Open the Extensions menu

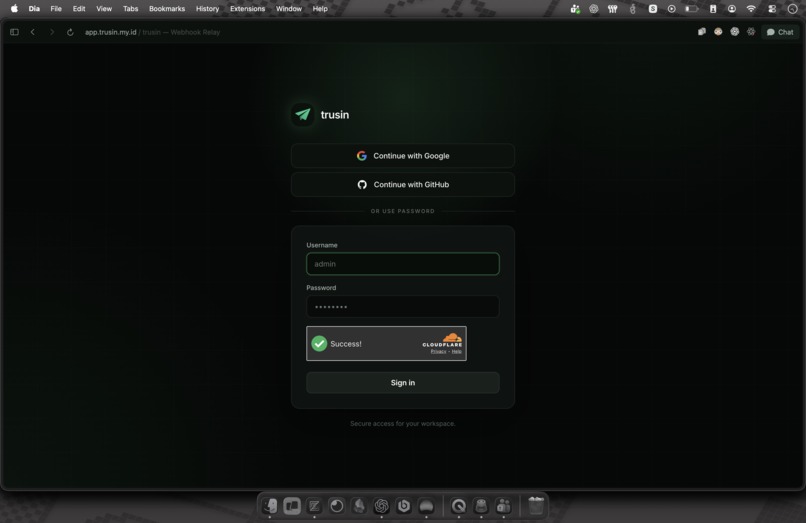coord(247,9)
